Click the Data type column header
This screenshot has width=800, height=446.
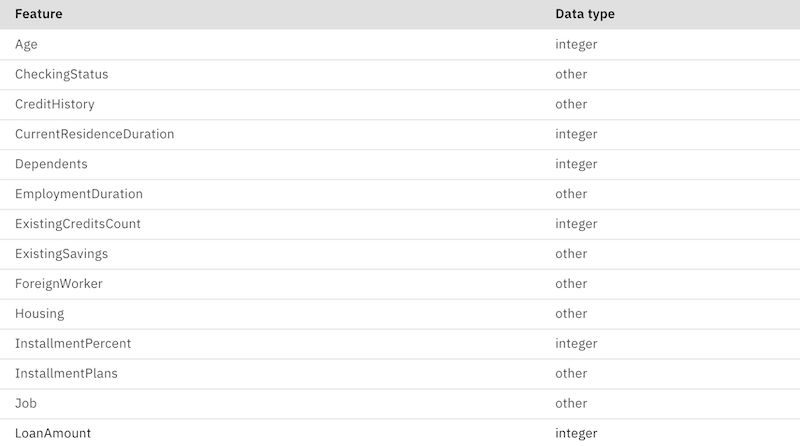click(x=585, y=14)
